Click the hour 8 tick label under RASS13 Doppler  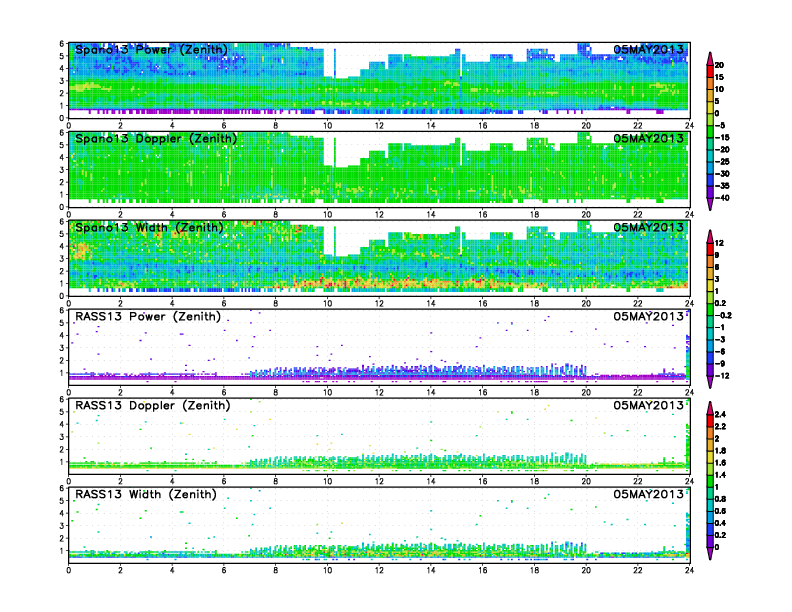(275, 481)
